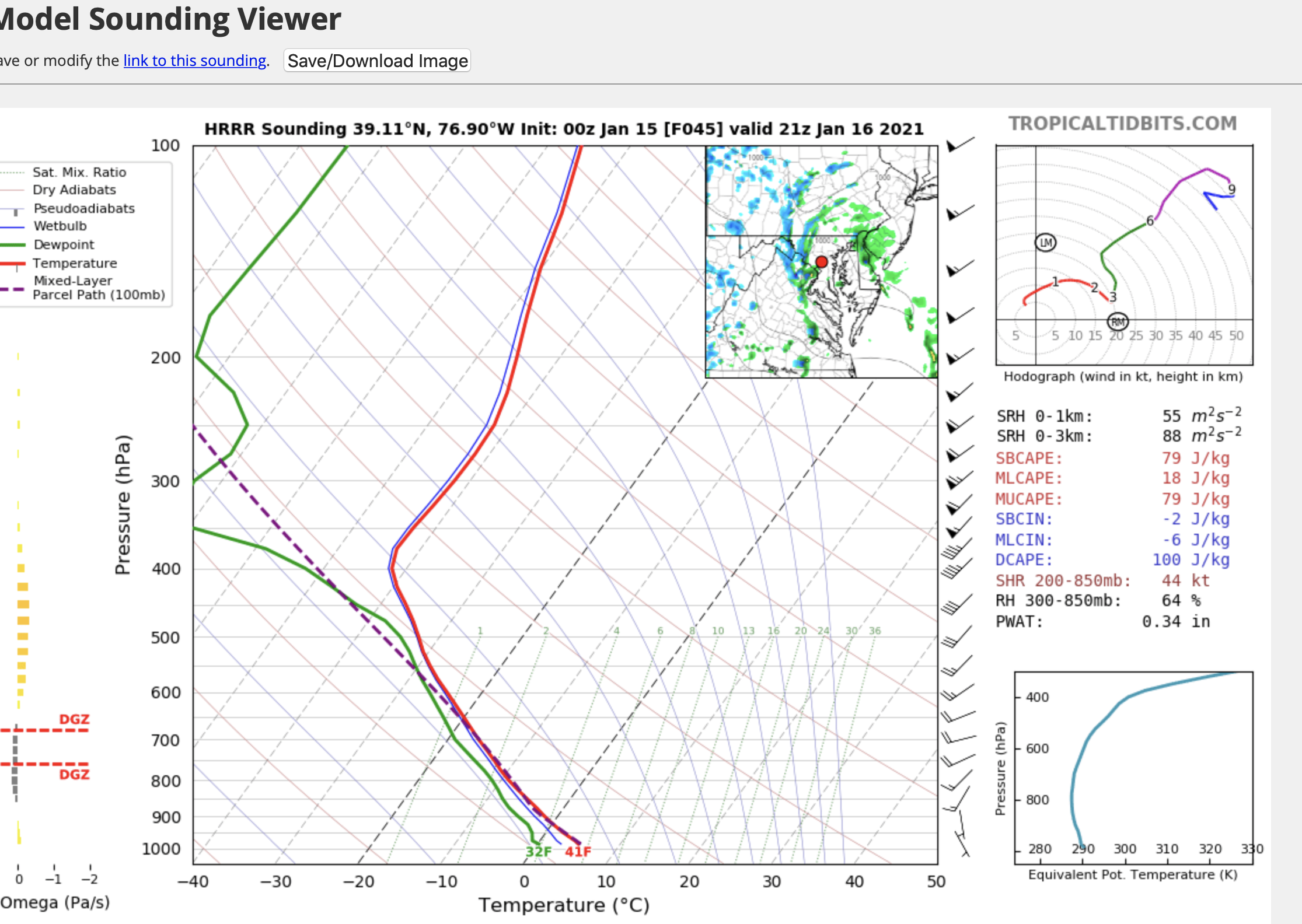Click the hodograph 9 km height label
The width and height of the screenshot is (1302, 924).
pyautogui.click(x=1231, y=189)
